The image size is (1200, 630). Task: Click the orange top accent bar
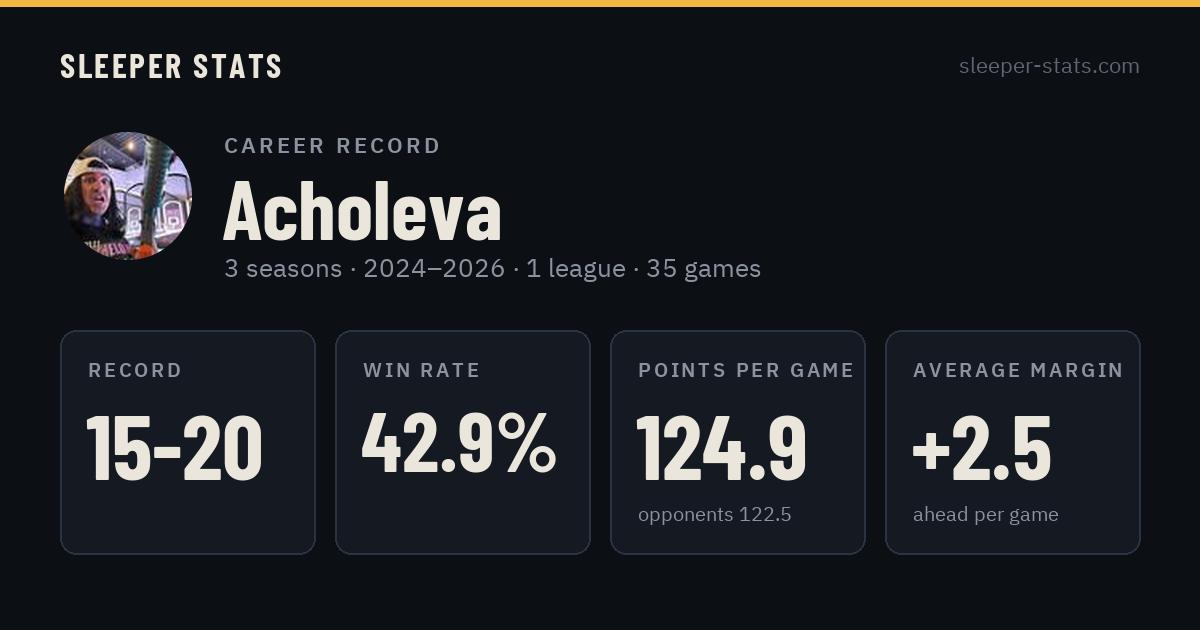coord(600,3)
